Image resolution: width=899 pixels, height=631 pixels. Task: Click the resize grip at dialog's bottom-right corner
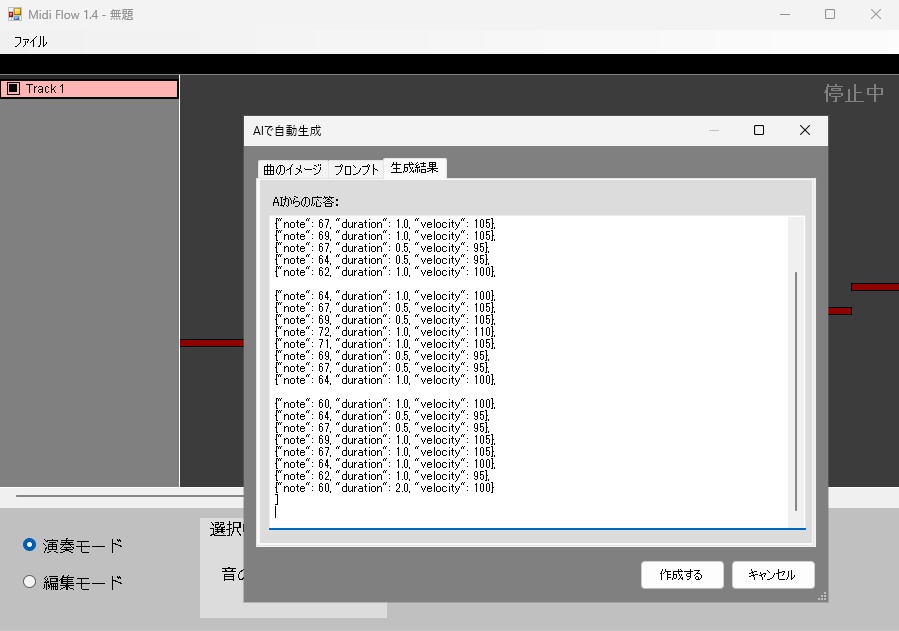coord(820,596)
